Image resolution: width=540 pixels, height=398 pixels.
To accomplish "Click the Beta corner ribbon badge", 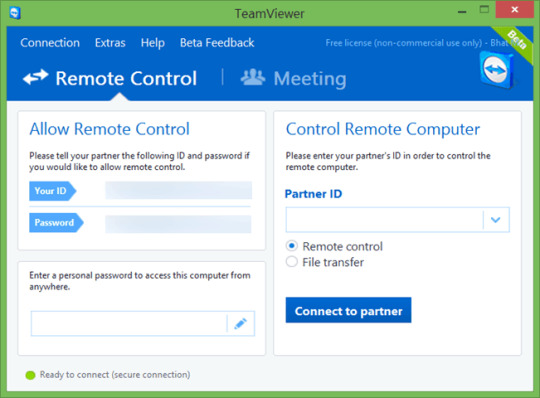I will pyautogui.click(x=515, y=42).
